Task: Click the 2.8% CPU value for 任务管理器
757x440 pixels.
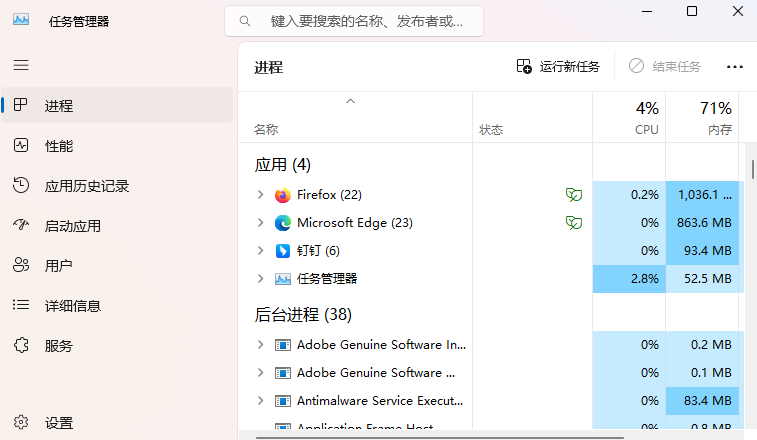Action: pyautogui.click(x=629, y=279)
